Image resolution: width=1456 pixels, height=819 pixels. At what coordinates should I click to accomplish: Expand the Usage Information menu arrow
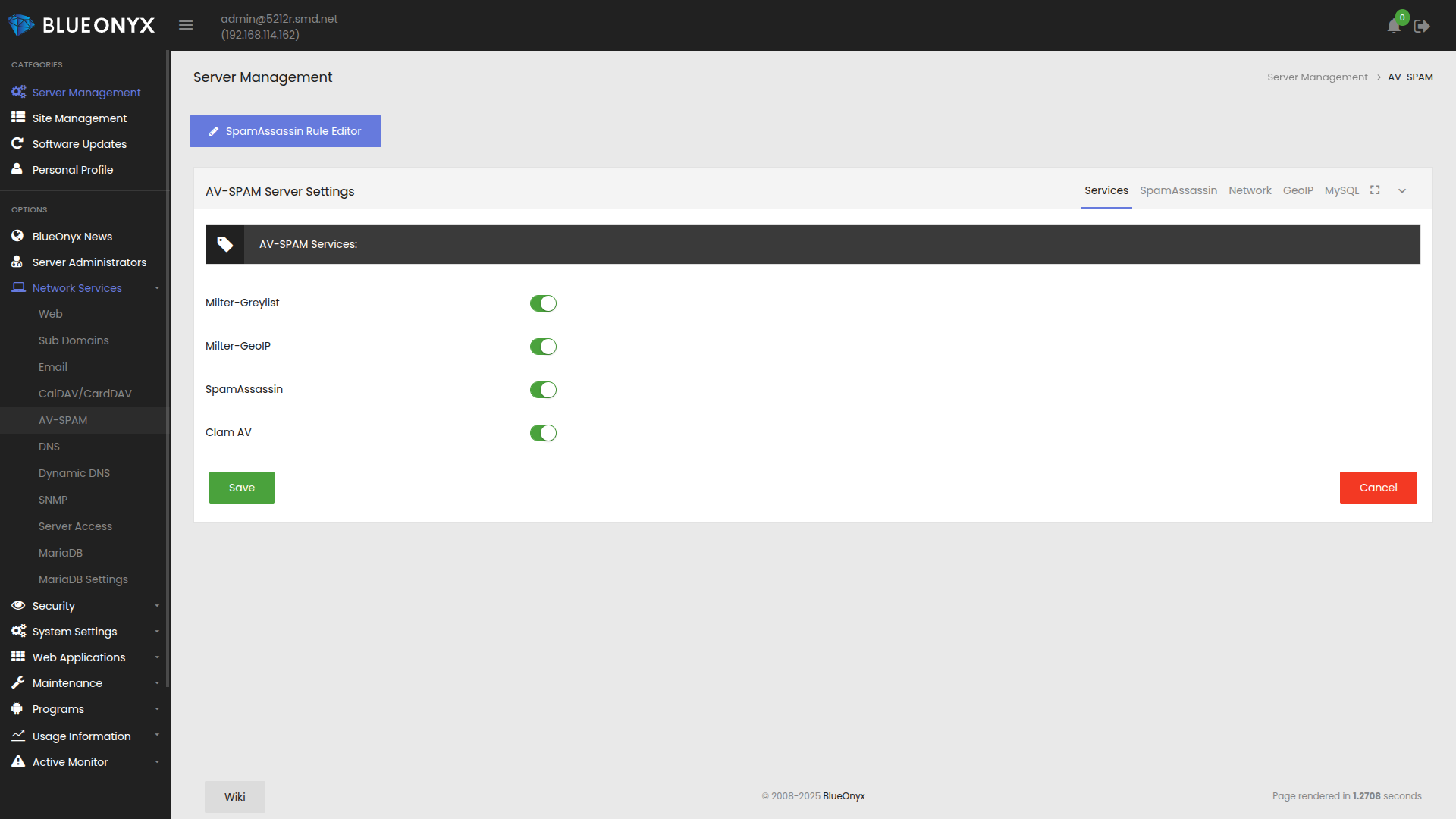click(157, 735)
